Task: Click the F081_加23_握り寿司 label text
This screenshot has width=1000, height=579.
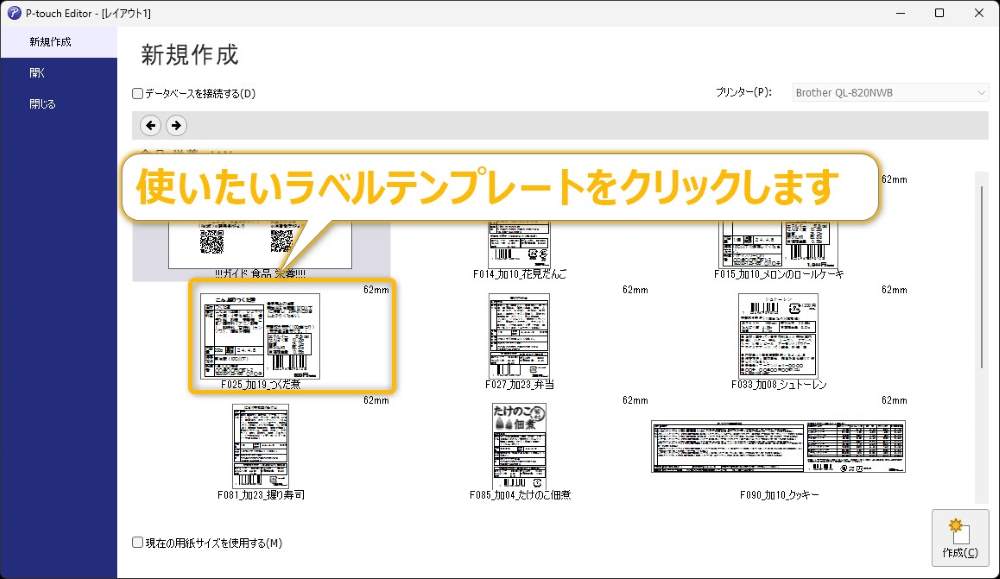Action: click(x=260, y=495)
